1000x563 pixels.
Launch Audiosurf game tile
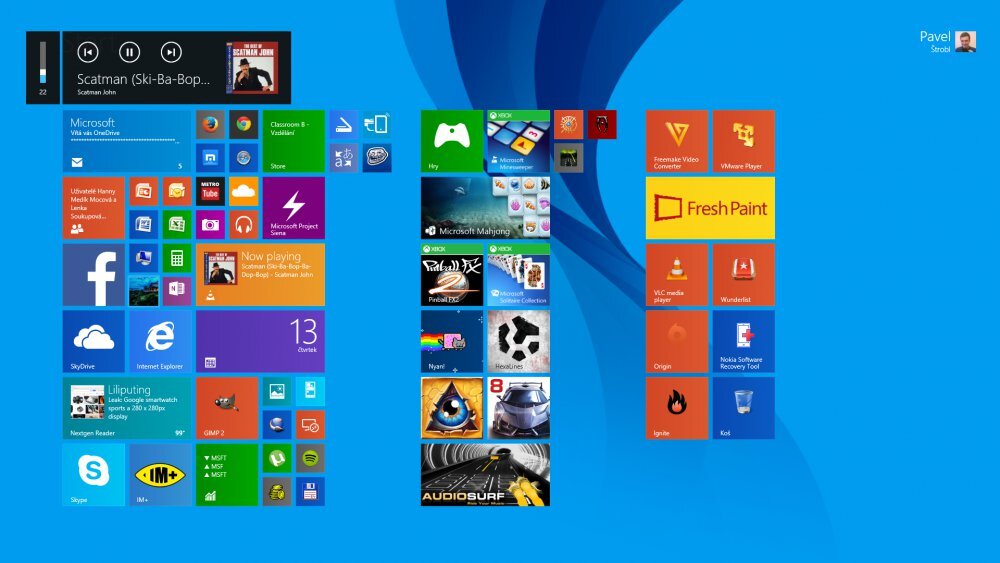[x=485, y=475]
